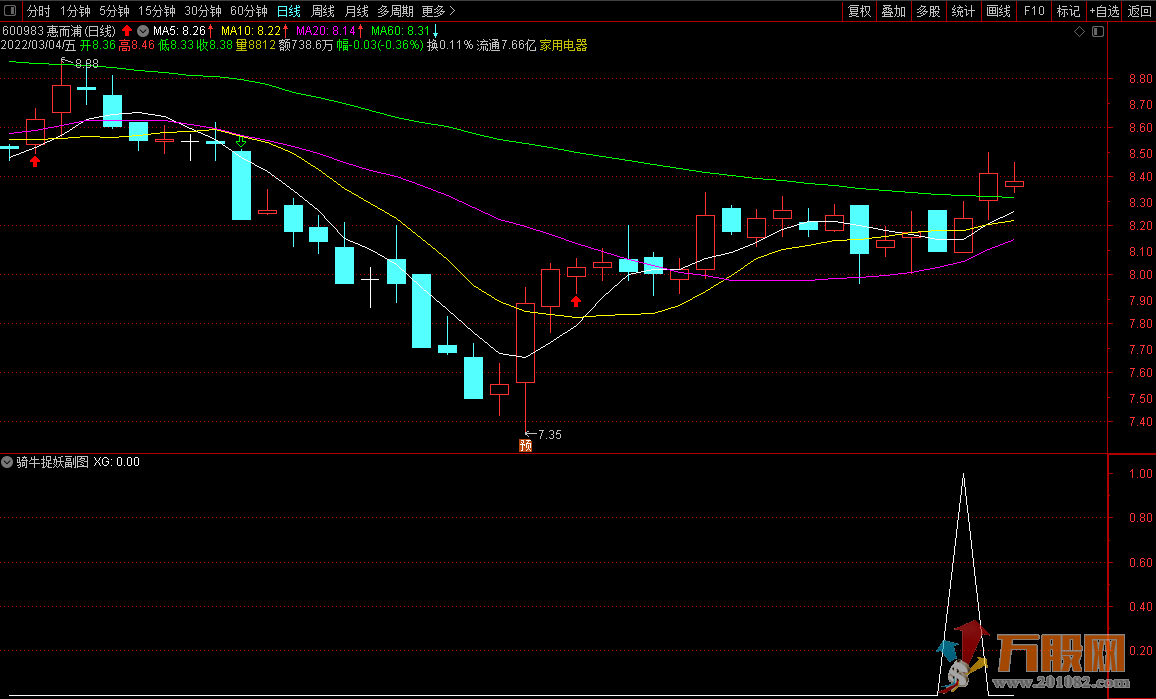Click the red buy arrow near the chart's left edge
Image resolution: width=1156 pixels, height=699 pixels.
tap(36, 160)
